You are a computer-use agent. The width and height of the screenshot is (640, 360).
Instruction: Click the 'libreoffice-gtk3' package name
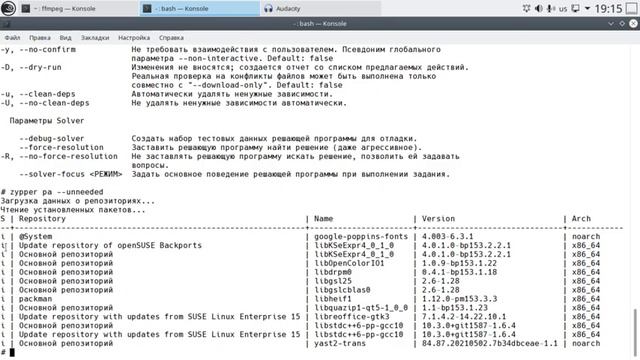point(351,317)
